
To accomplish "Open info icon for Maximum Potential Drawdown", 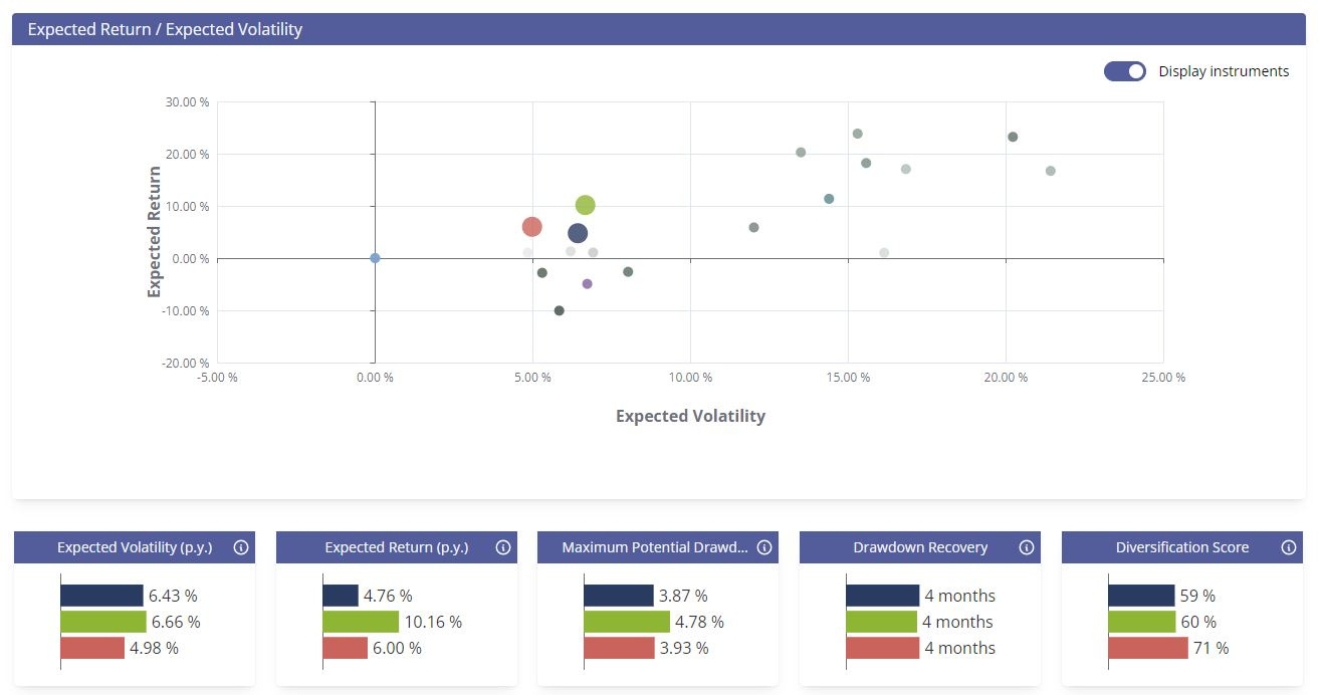I will point(765,547).
